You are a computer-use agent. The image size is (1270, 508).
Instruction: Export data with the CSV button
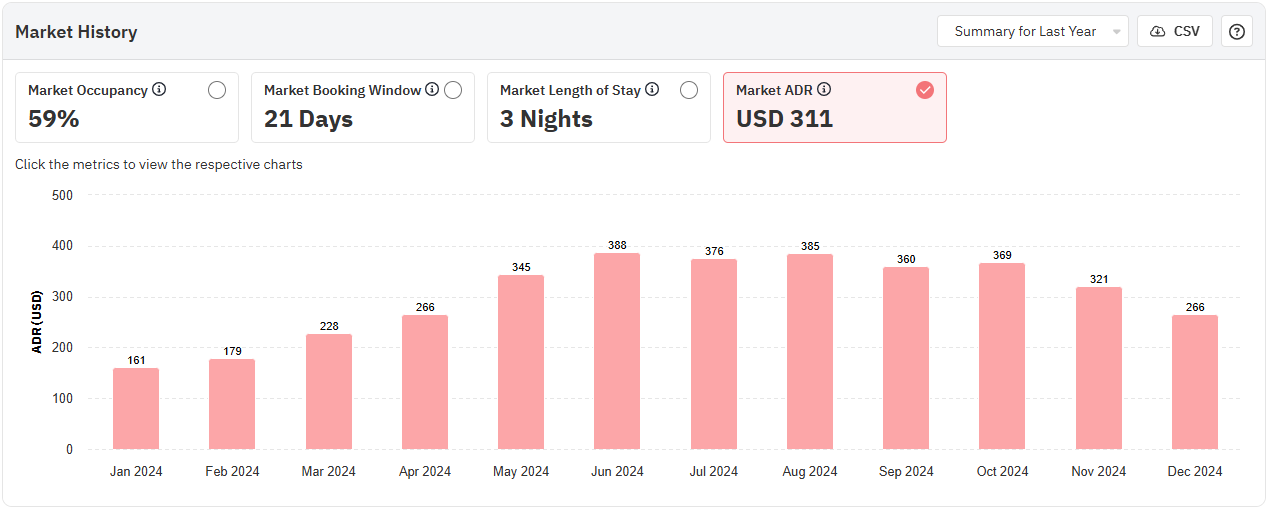[1175, 31]
